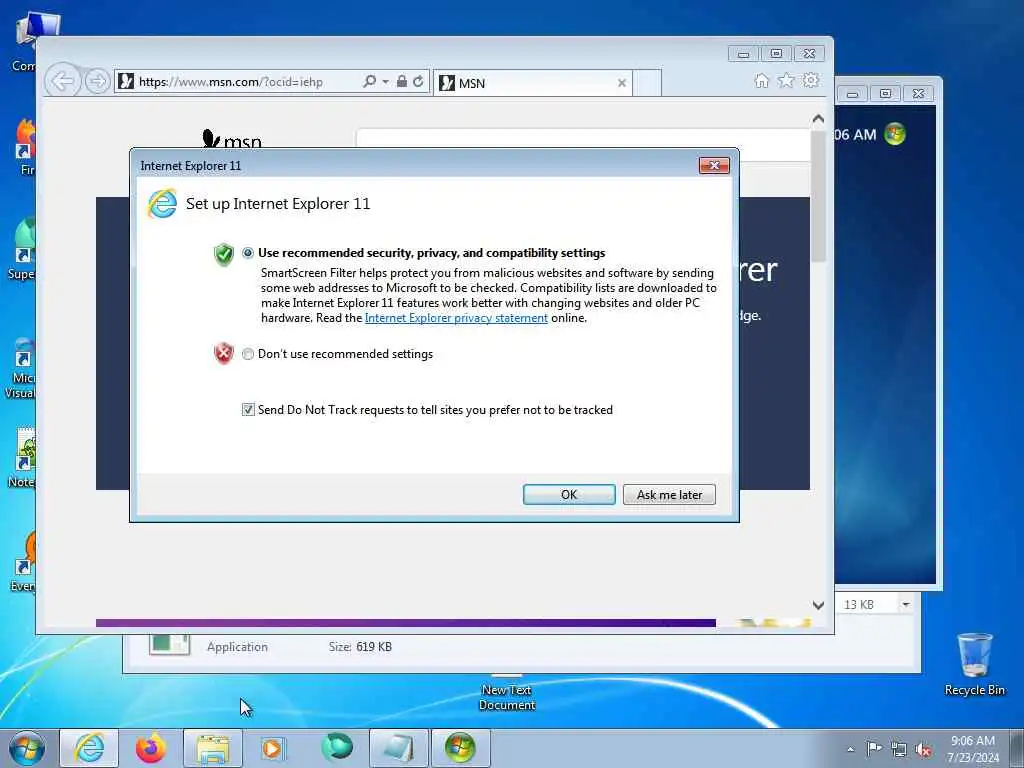
Task: Click the red shield icon beside Don't use
Action: (224, 353)
